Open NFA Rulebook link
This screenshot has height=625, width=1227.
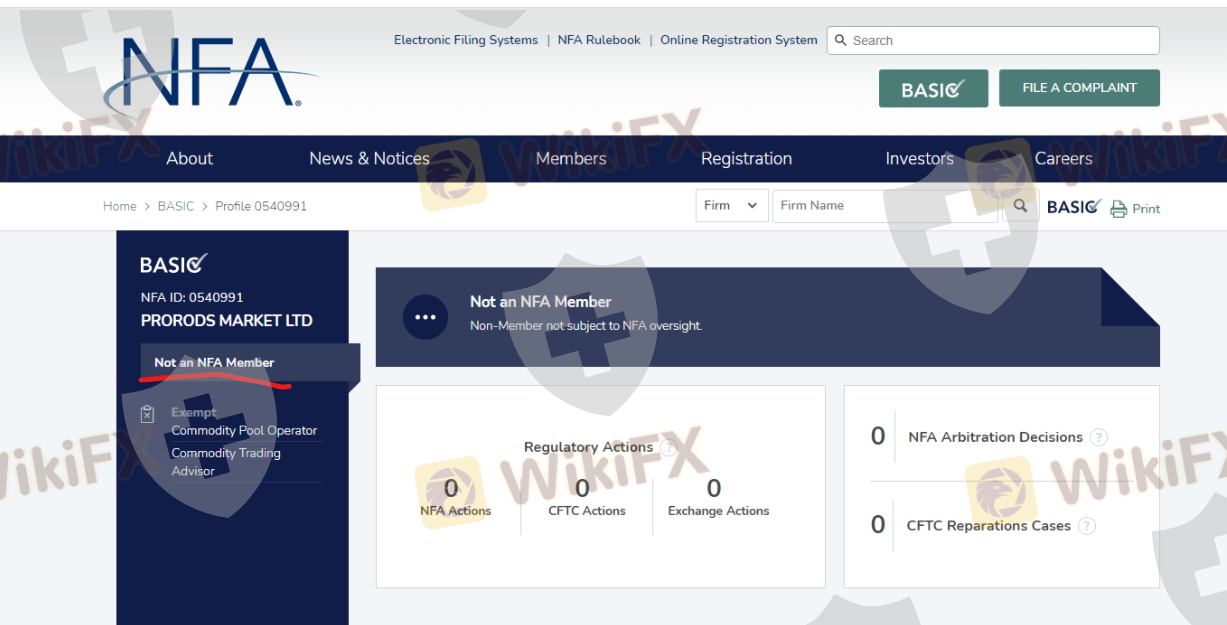click(x=599, y=40)
